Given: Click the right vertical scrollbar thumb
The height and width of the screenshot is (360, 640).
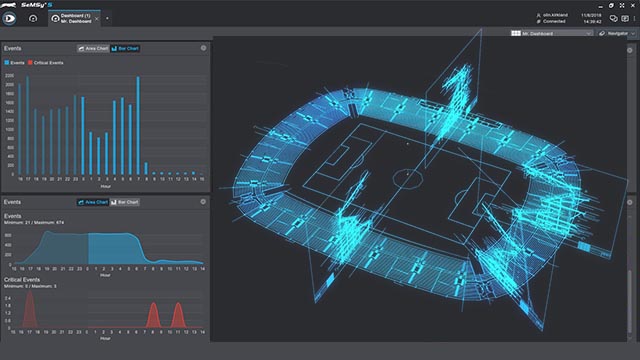Looking at the screenshot, I should pyautogui.click(x=630, y=301).
